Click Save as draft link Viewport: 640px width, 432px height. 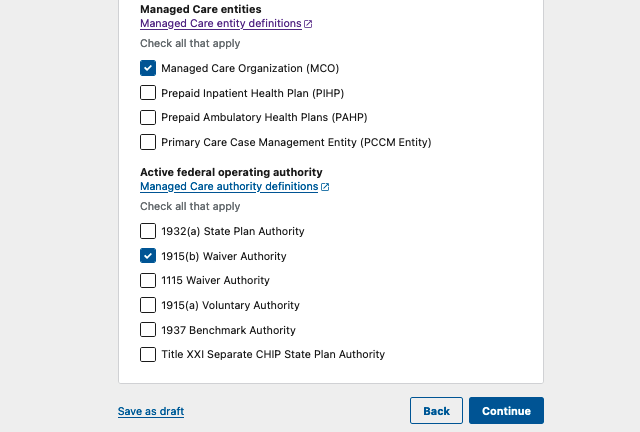click(x=151, y=411)
